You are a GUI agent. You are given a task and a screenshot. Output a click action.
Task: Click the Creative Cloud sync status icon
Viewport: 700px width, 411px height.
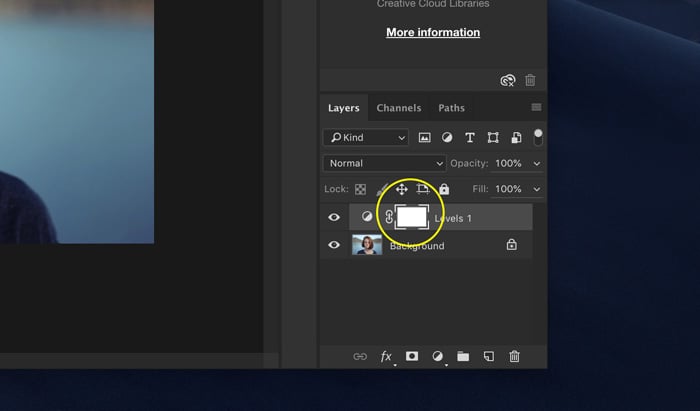coord(508,80)
